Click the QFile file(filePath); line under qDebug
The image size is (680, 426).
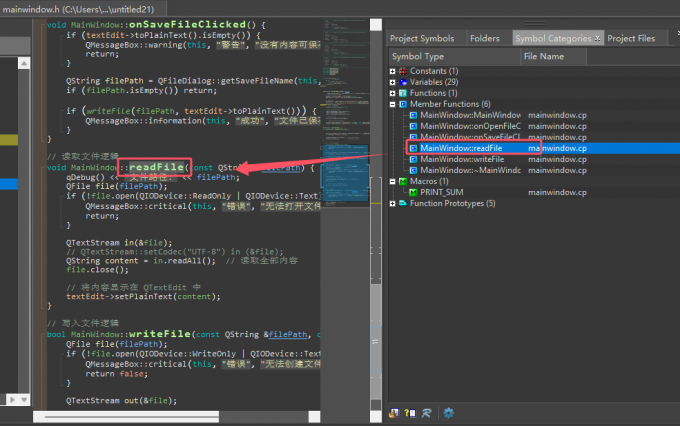(x=117, y=187)
